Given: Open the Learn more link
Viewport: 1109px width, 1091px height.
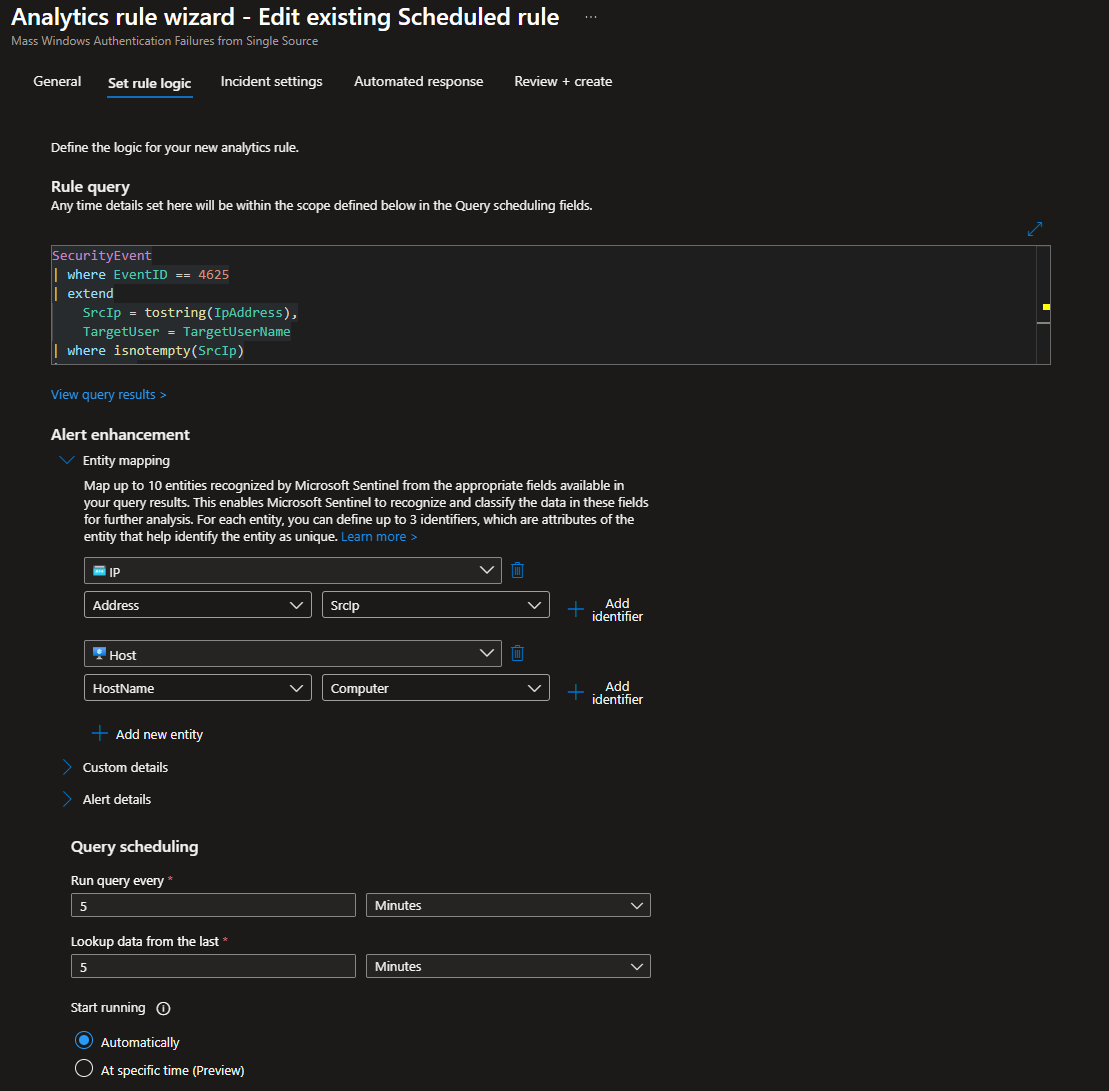Looking at the screenshot, I should point(378,537).
